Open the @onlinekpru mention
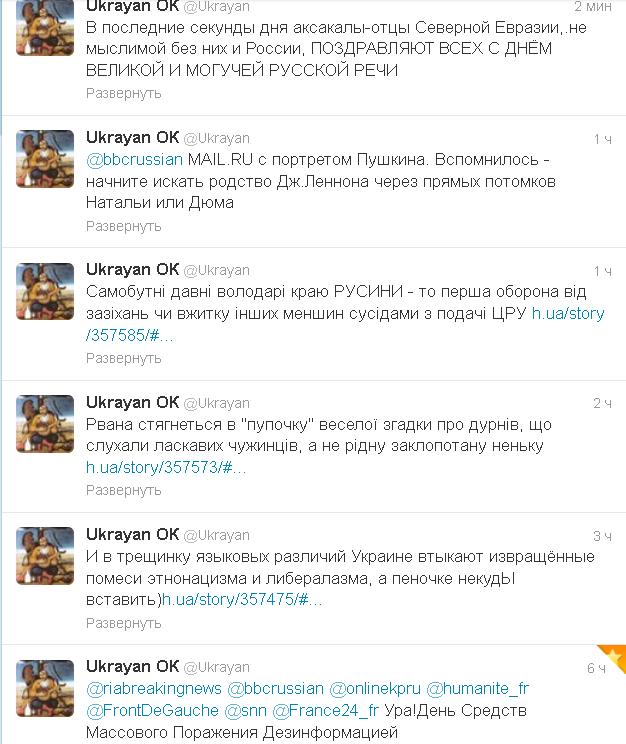Viewport: 626px width, 744px height. (x=375, y=688)
